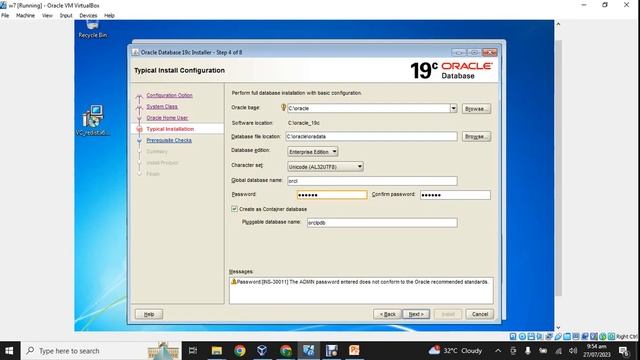Open the VirtualBox View menu
The width and height of the screenshot is (640, 360).
pyautogui.click(x=47, y=16)
